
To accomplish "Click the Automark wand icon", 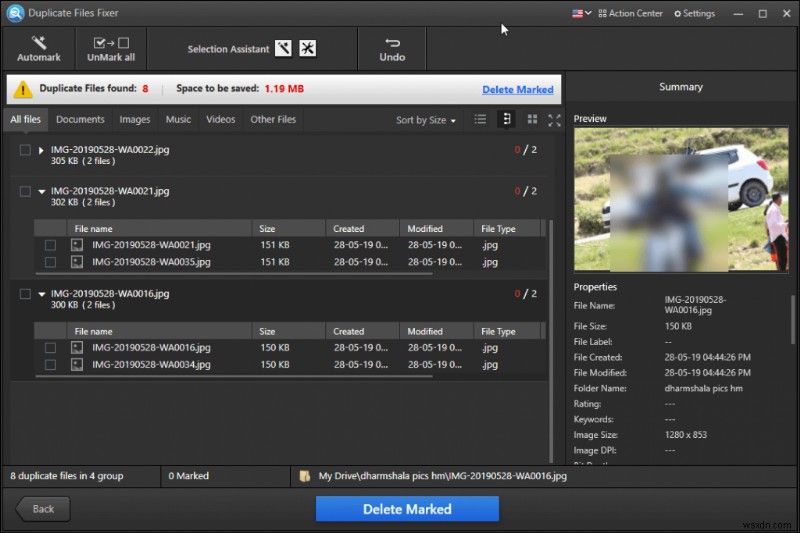I will [x=39, y=43].
